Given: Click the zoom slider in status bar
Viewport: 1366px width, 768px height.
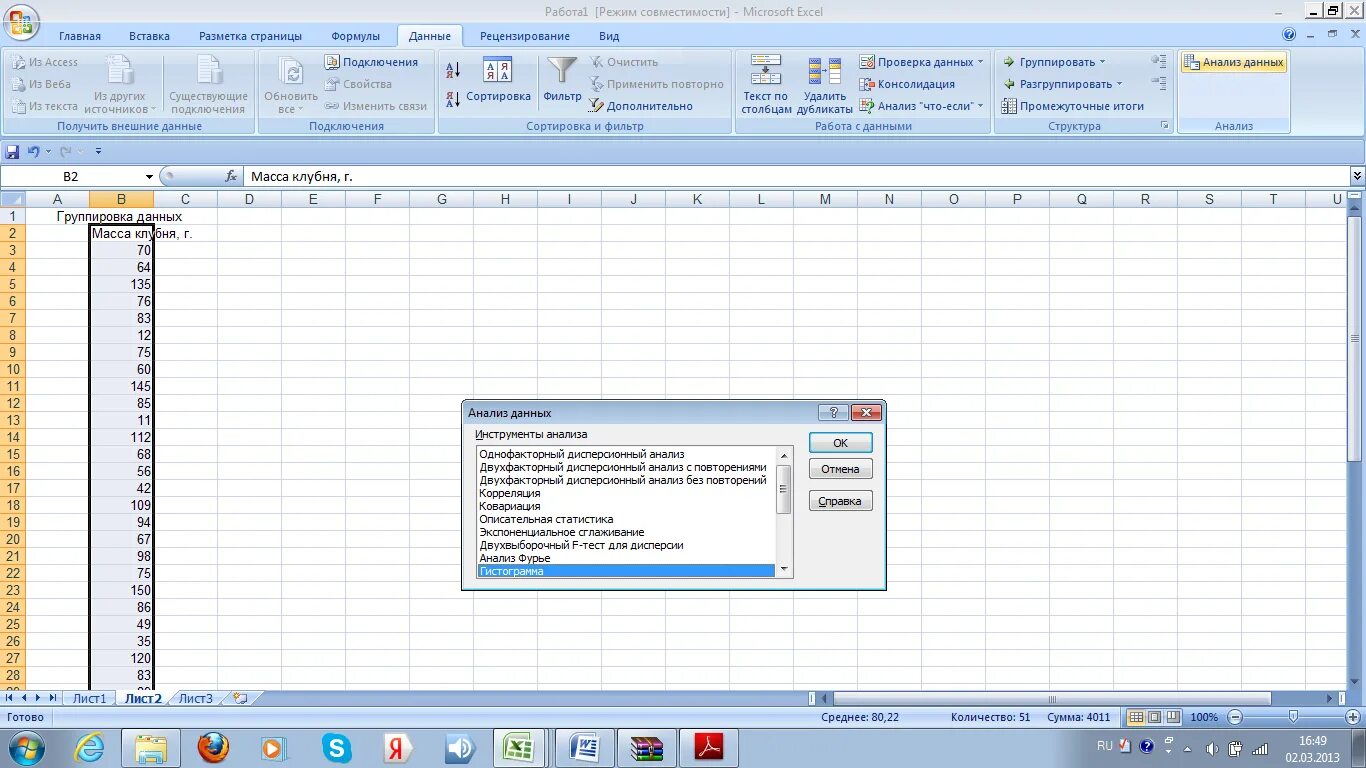Looking at the screenshot, I should [x=1292, y=717].
